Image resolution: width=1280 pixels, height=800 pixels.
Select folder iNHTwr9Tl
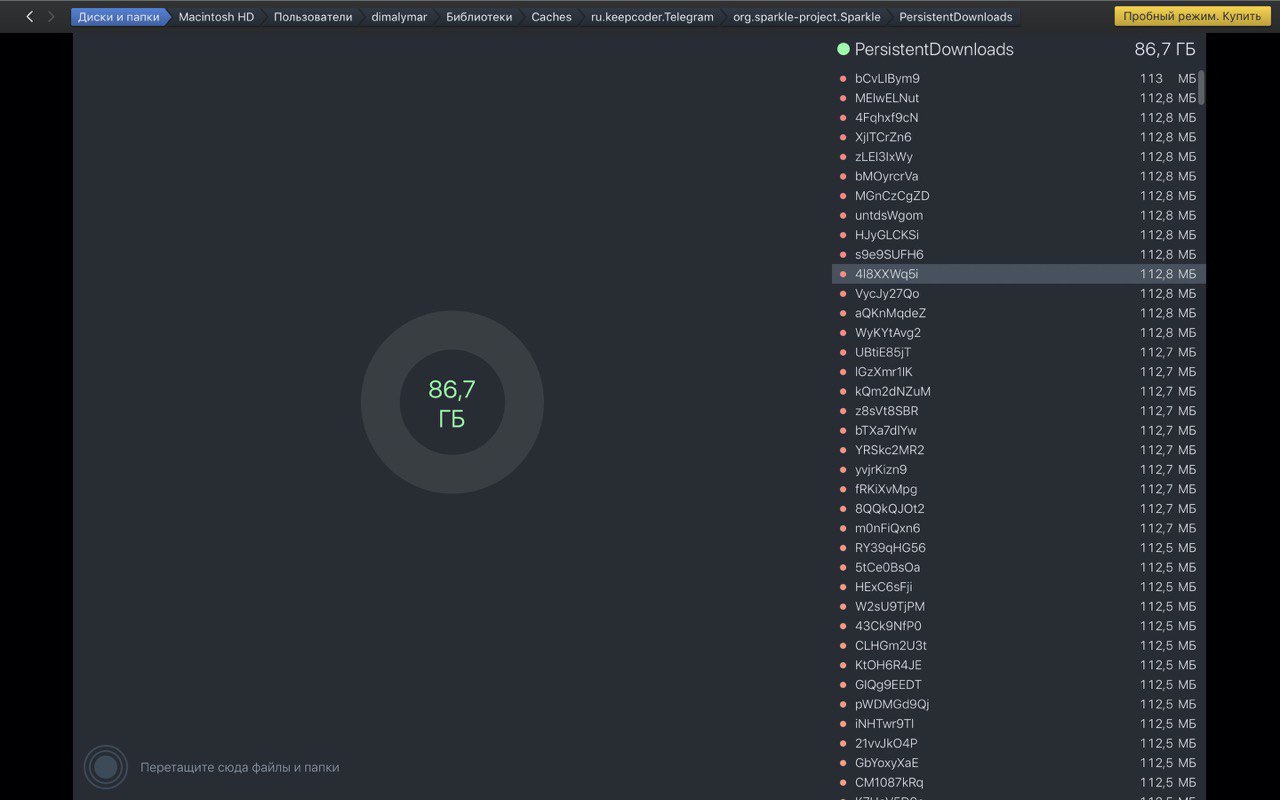click(1019, 724)
